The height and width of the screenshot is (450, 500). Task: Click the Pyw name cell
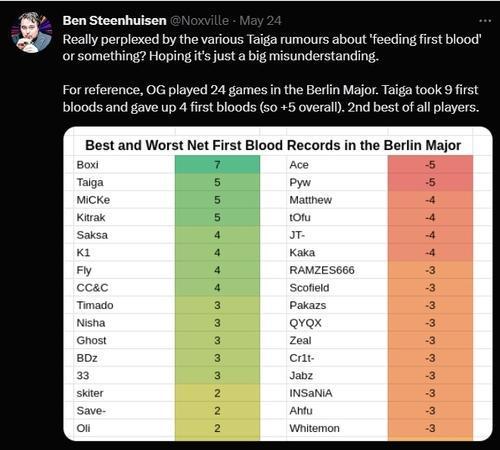tap(337, 182)
